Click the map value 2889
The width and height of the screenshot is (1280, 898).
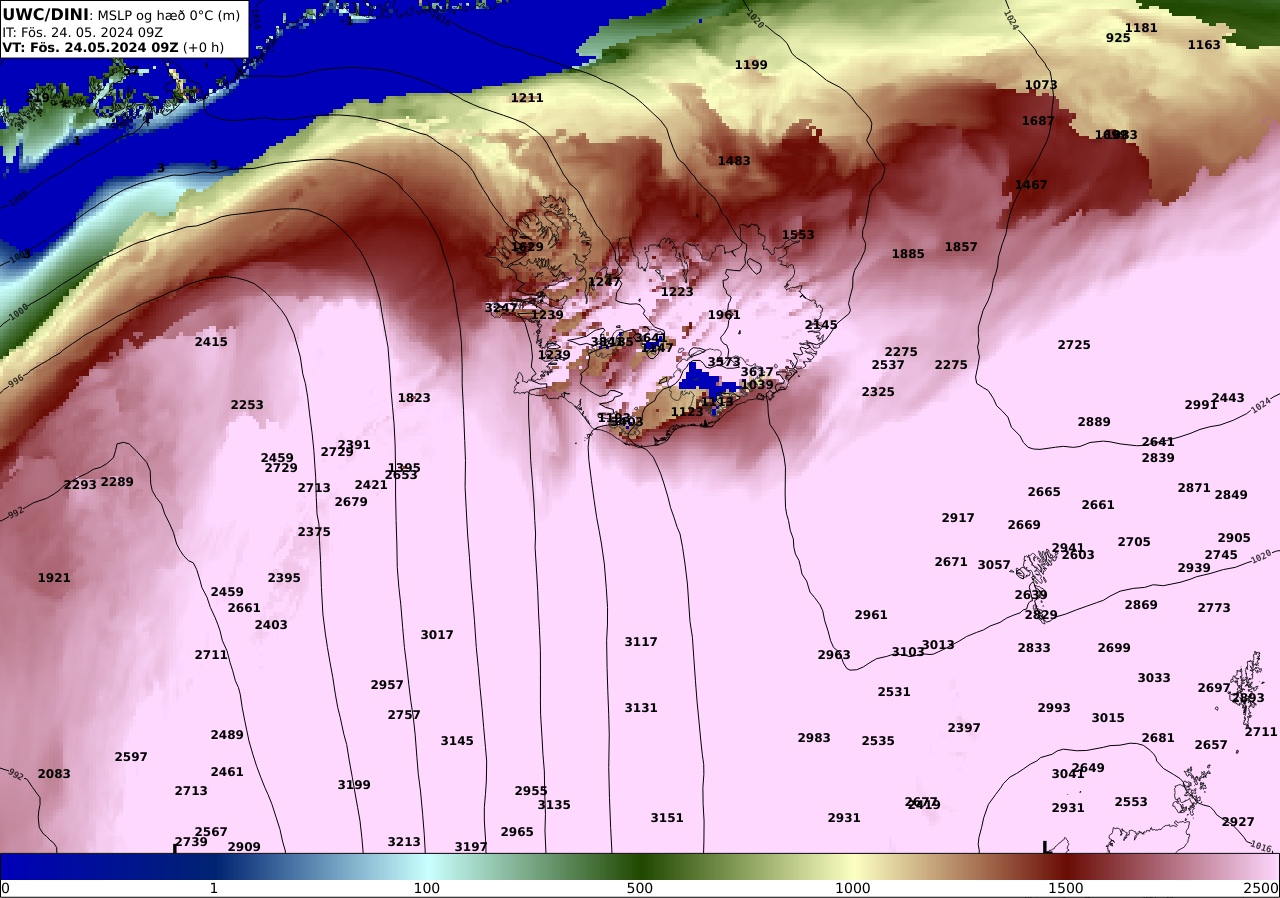point(1094,422)
